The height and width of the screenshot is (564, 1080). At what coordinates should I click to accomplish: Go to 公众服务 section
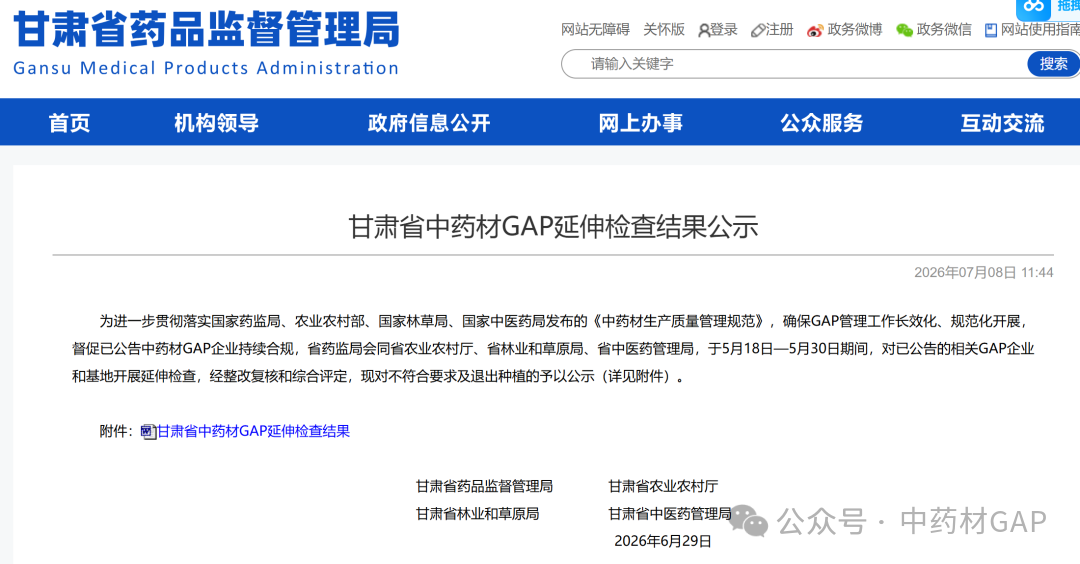(x=822, y=123)
